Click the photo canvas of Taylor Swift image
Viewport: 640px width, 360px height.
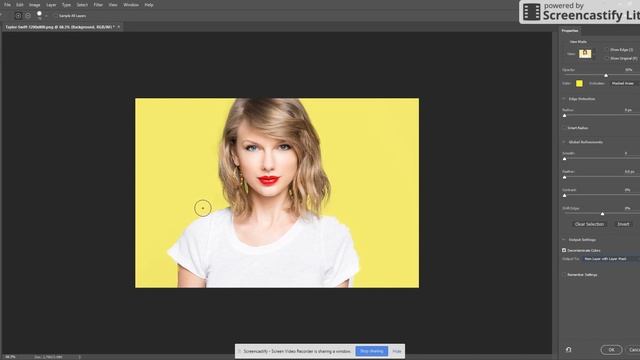(277, 193)
